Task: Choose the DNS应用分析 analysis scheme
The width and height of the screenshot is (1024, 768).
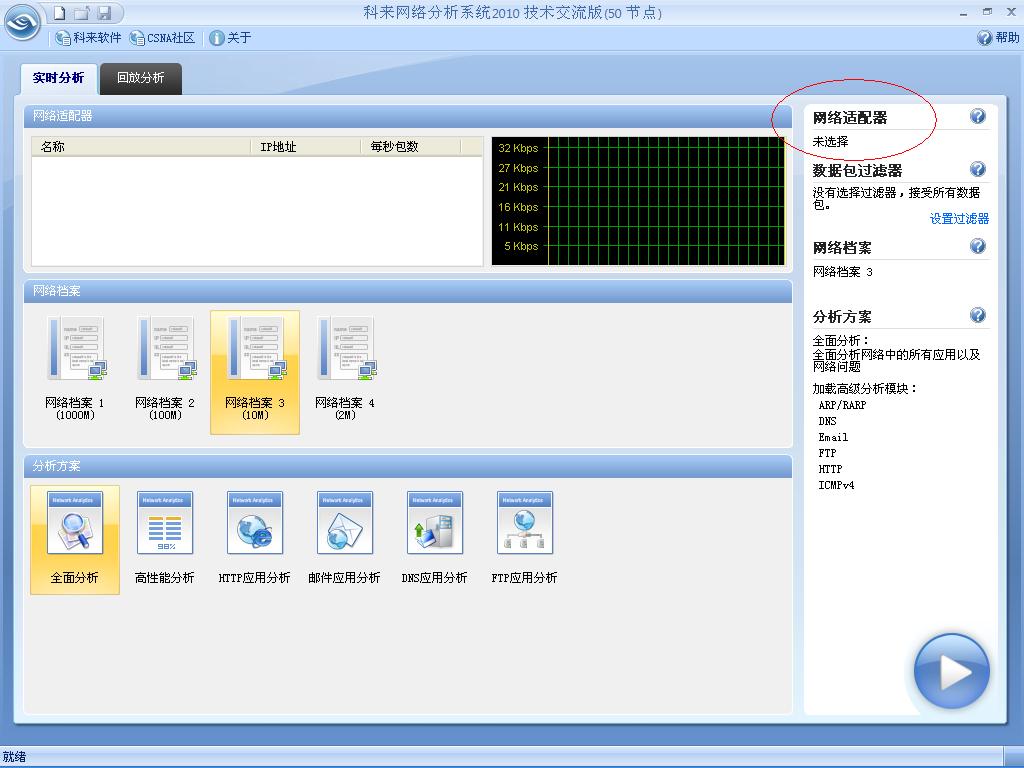Action: click(435, 538)
